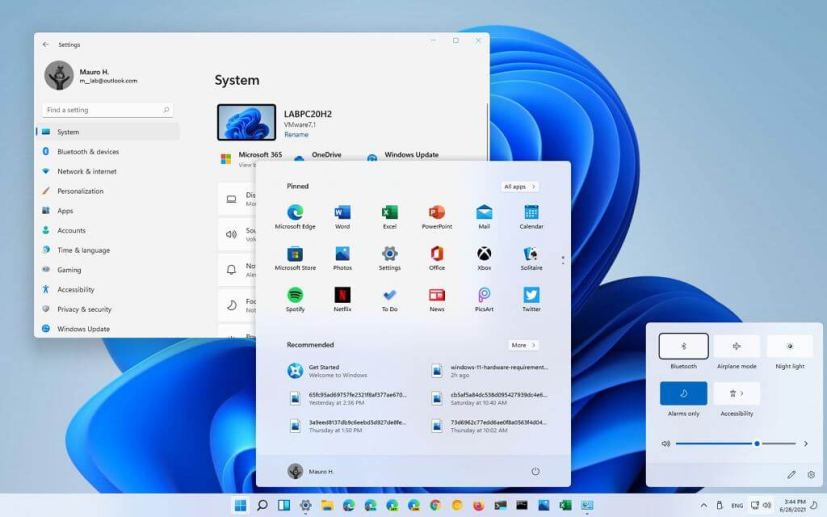
Task: Click the Start button on the taskbar
Action: coord(241,505)
